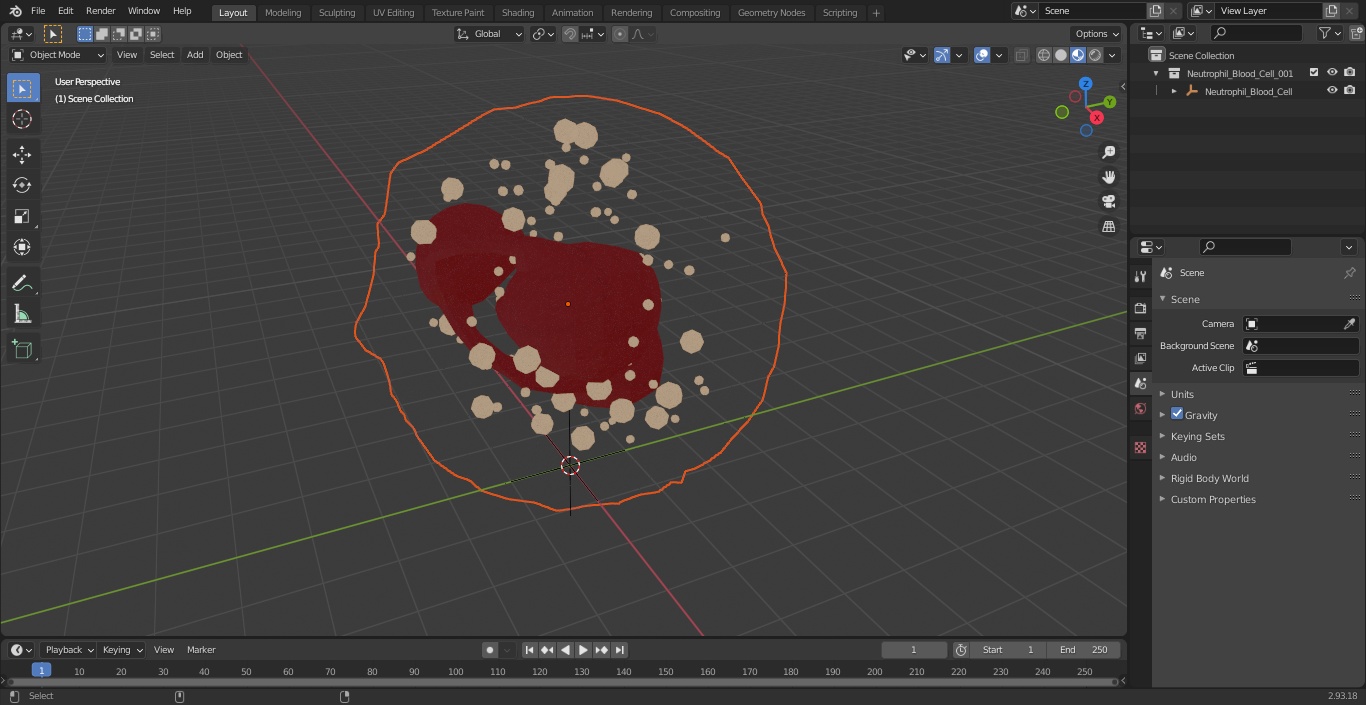Viewport: 1366px width, 705px height.
Task: Open the Render menu
Action: [101, 11]
